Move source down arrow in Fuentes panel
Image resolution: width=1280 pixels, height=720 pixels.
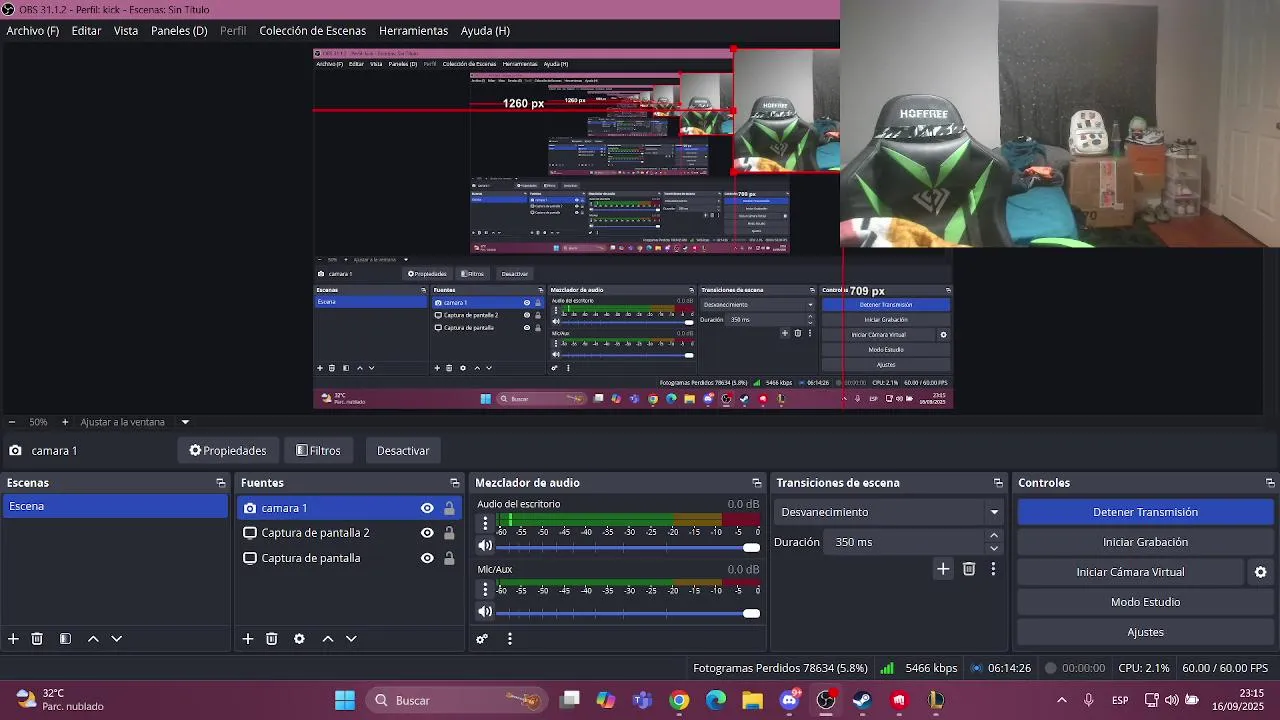(351, 639)
